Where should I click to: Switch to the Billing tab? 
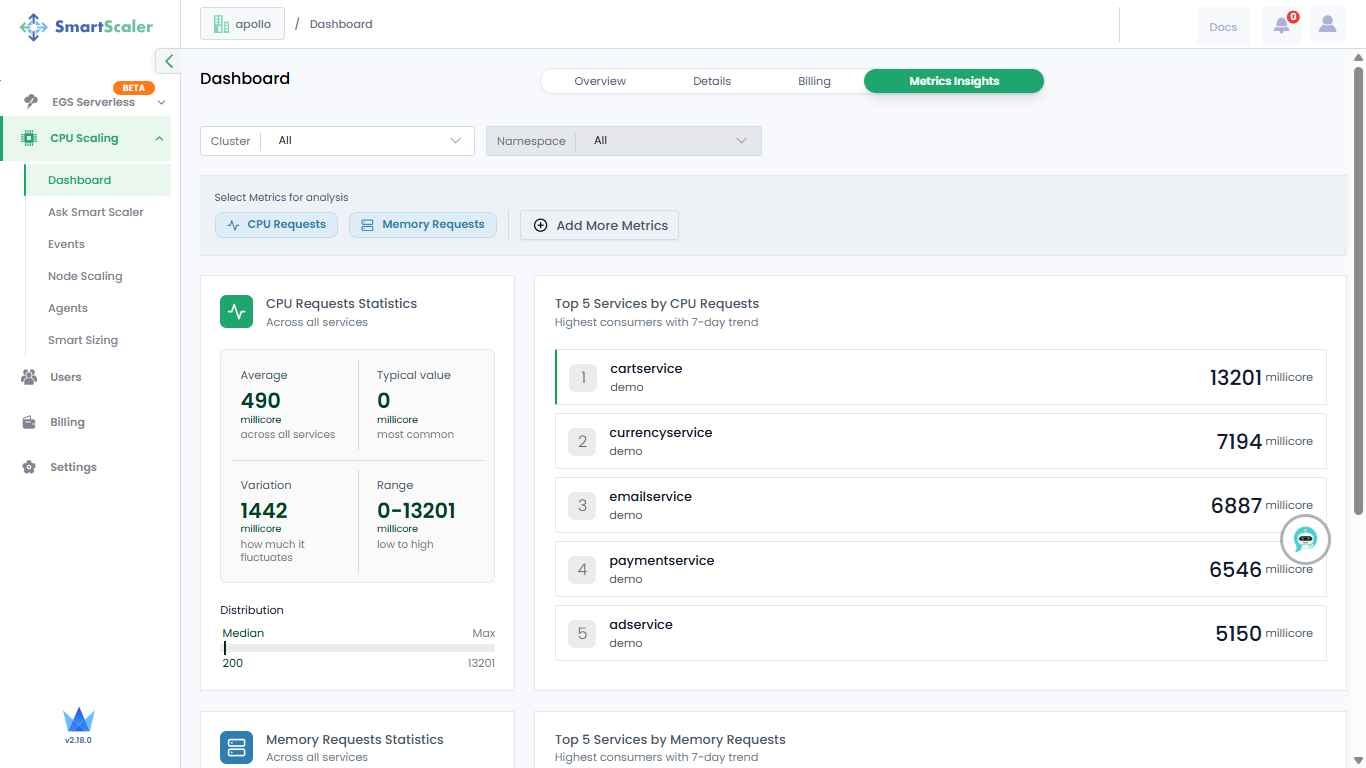[814, 81]
